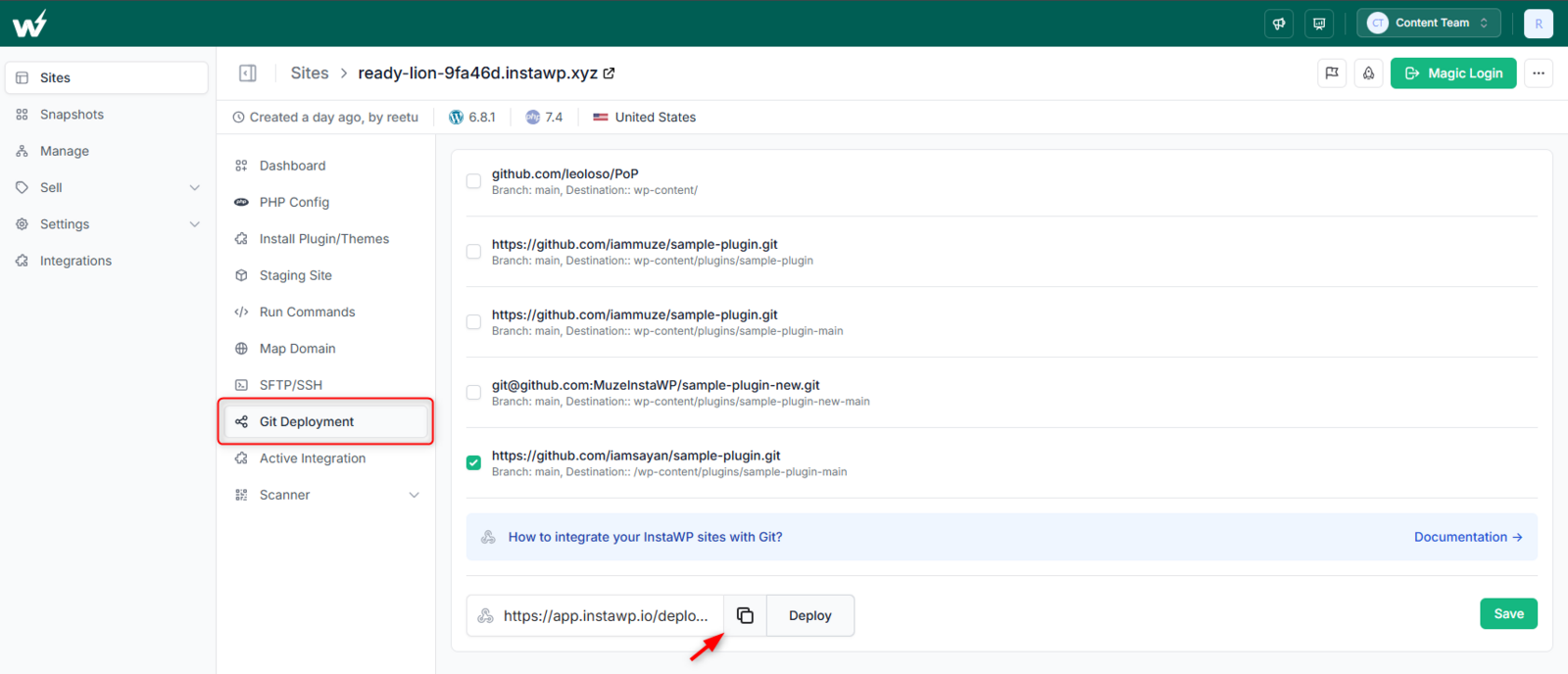Viewport: 1568px width, 674px height.
Task: Check the iammuze sample-plugin-main destination checkbox
Action: 473,322
